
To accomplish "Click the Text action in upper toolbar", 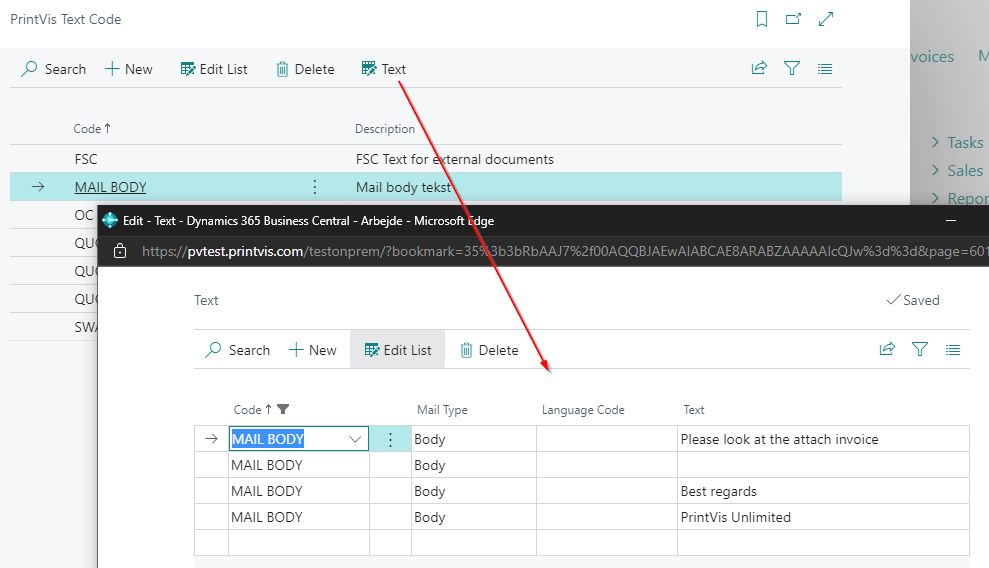I will [384, 69].
